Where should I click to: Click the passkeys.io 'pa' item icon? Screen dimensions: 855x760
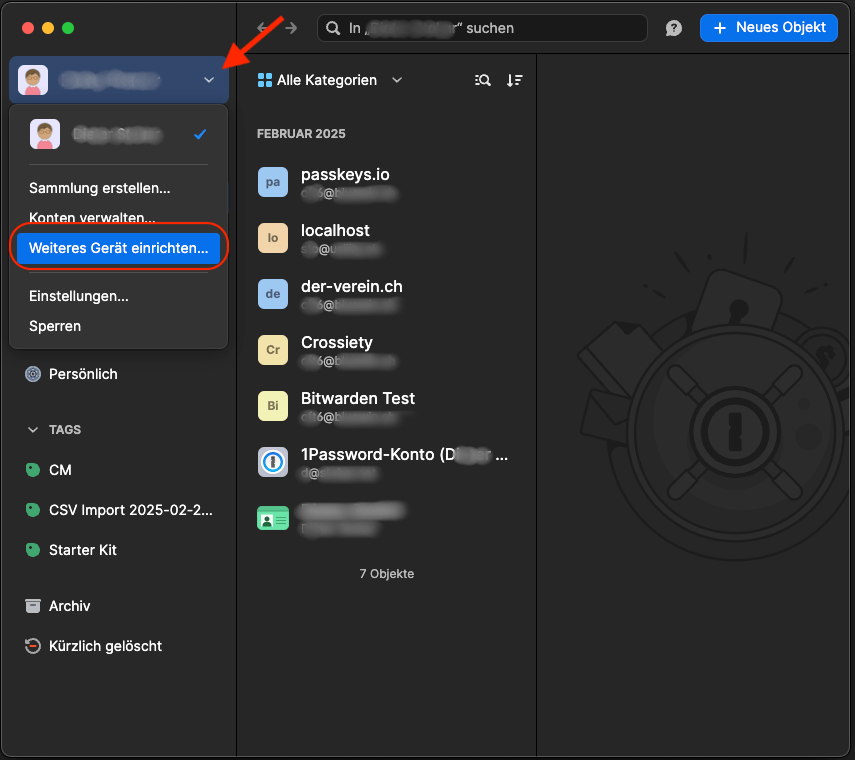[273, 182]
